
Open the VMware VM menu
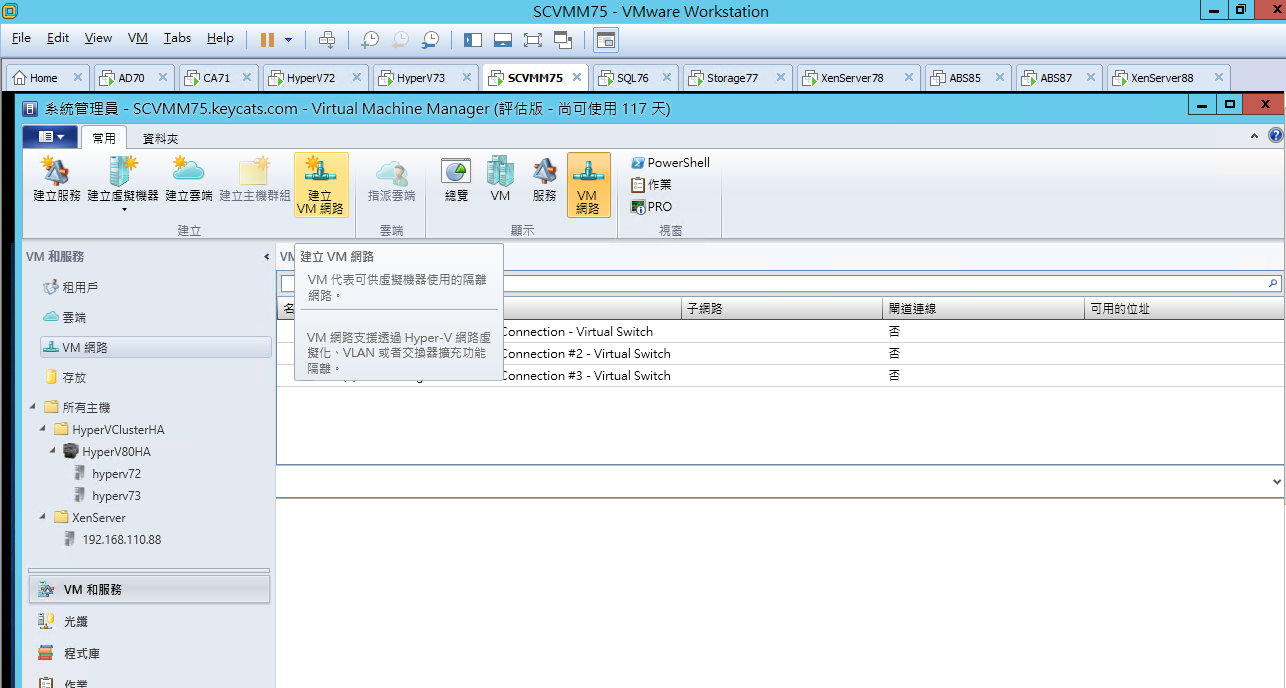pos(138,38)
